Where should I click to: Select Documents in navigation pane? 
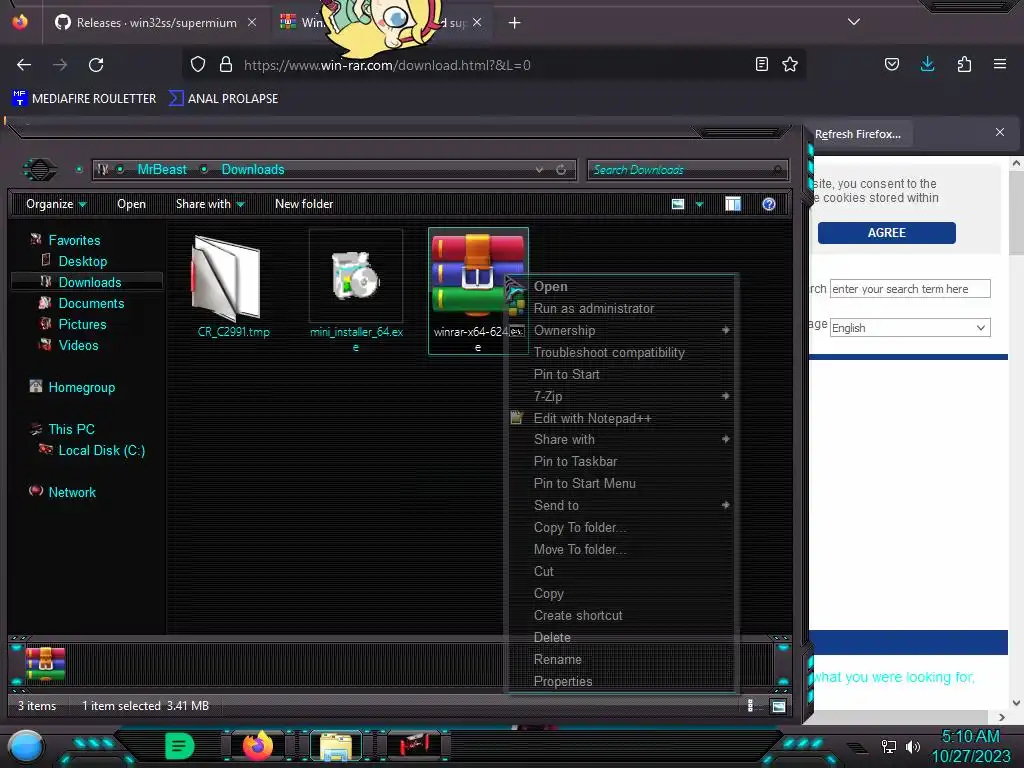coord(91,303)
